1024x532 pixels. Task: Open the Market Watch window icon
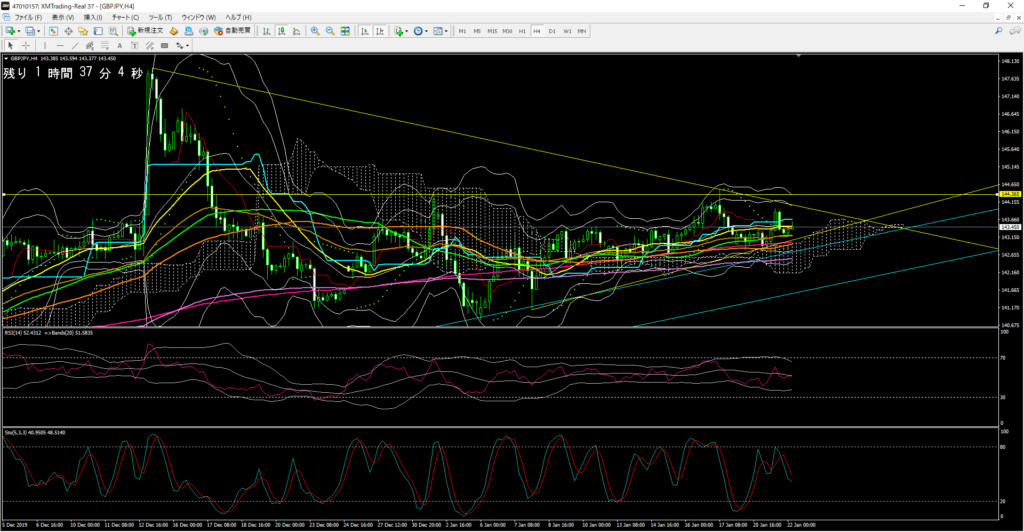[53, 31]
